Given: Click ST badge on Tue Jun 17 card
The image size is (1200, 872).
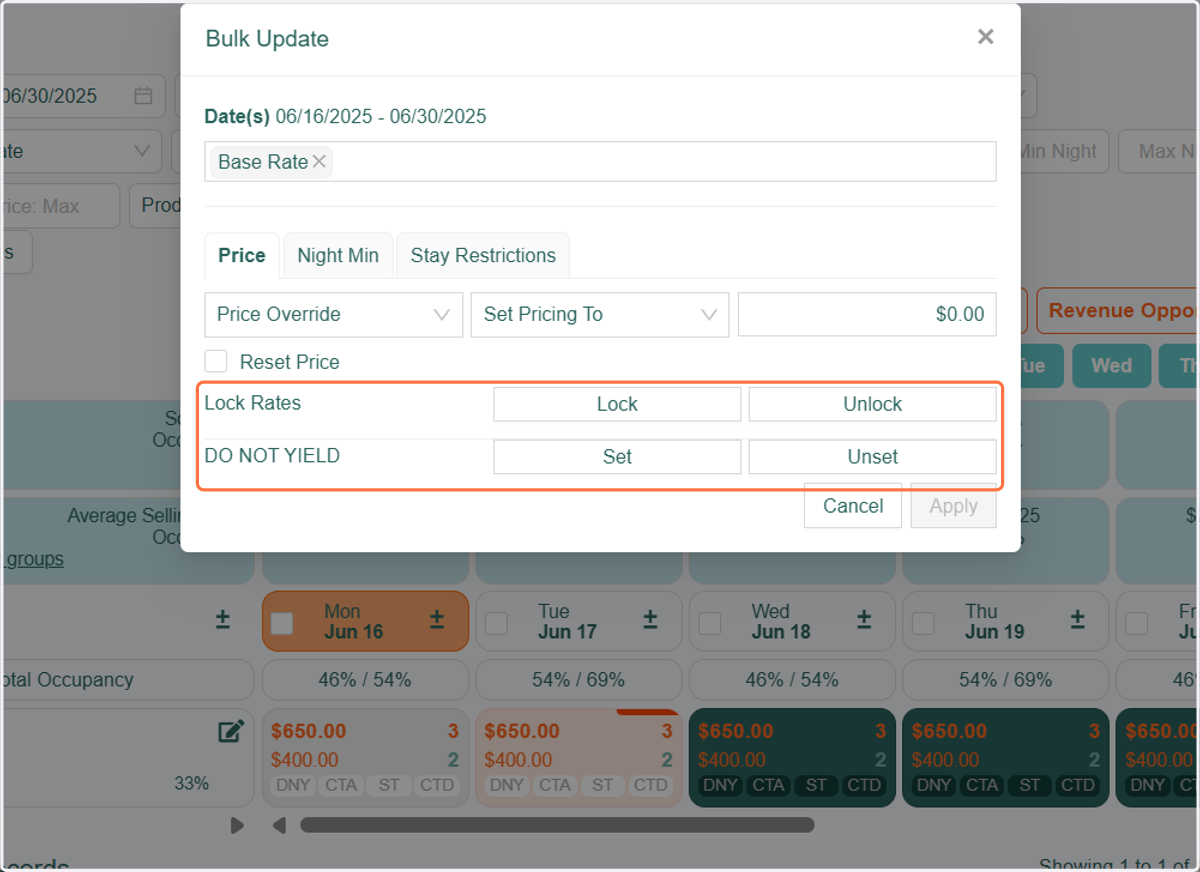Looking at the screenshot, I should pos(603,785).
